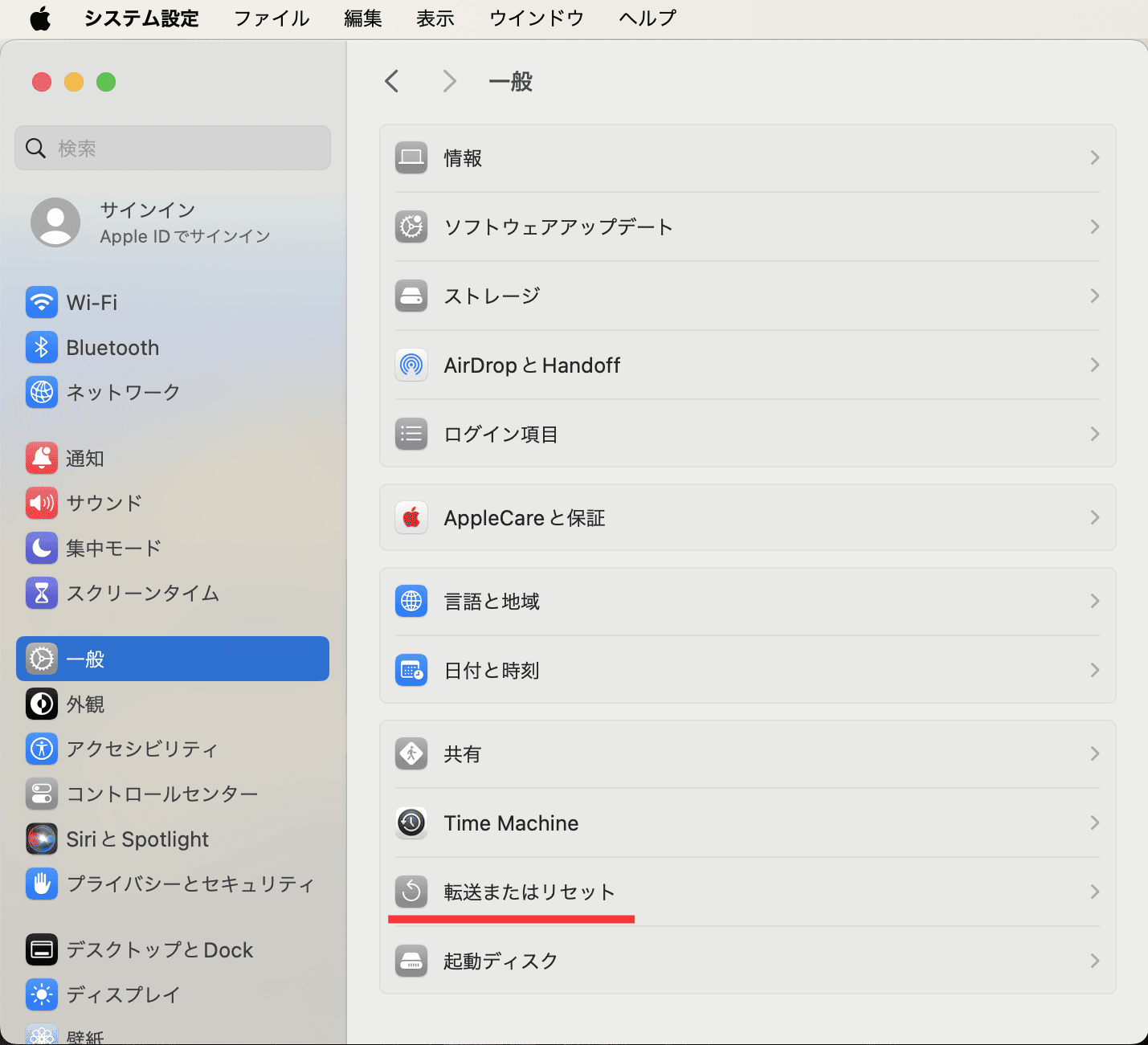
Task: Open ストレージ details via chevron
Action: pyautogui.click(x=1094, y=296)
